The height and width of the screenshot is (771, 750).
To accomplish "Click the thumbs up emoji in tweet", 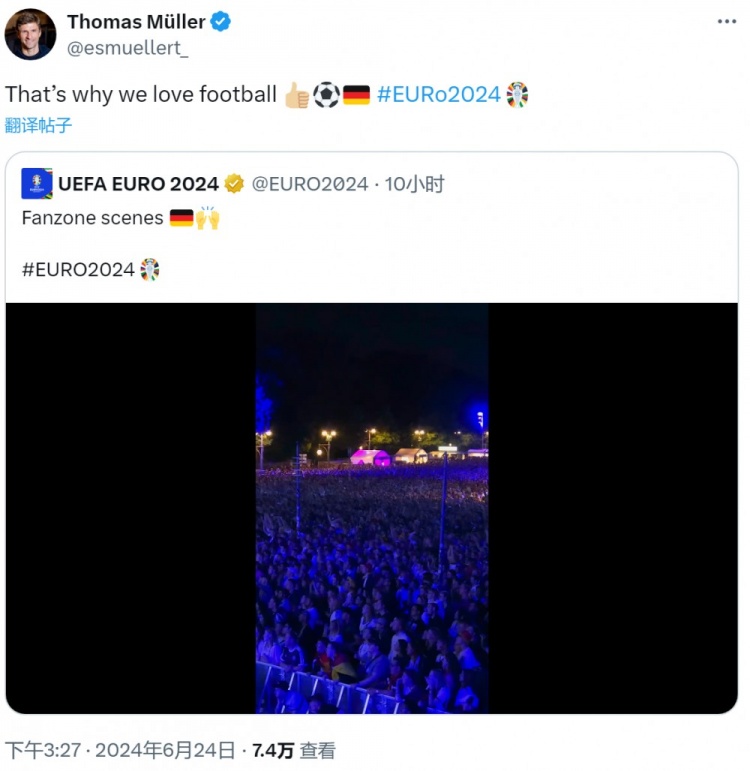I will coord(297,94).
